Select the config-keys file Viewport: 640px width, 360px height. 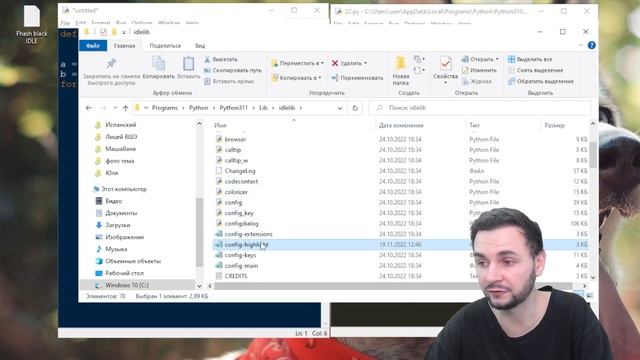point(240,255)
